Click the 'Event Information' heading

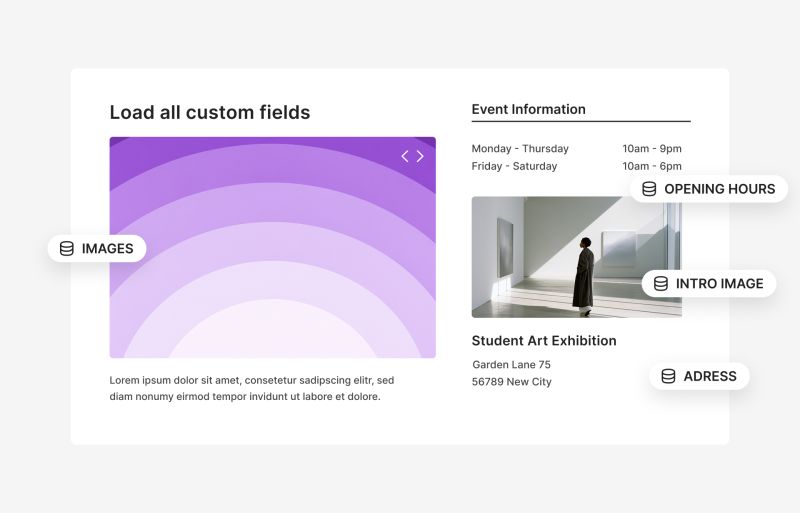(x=529, y=109)
